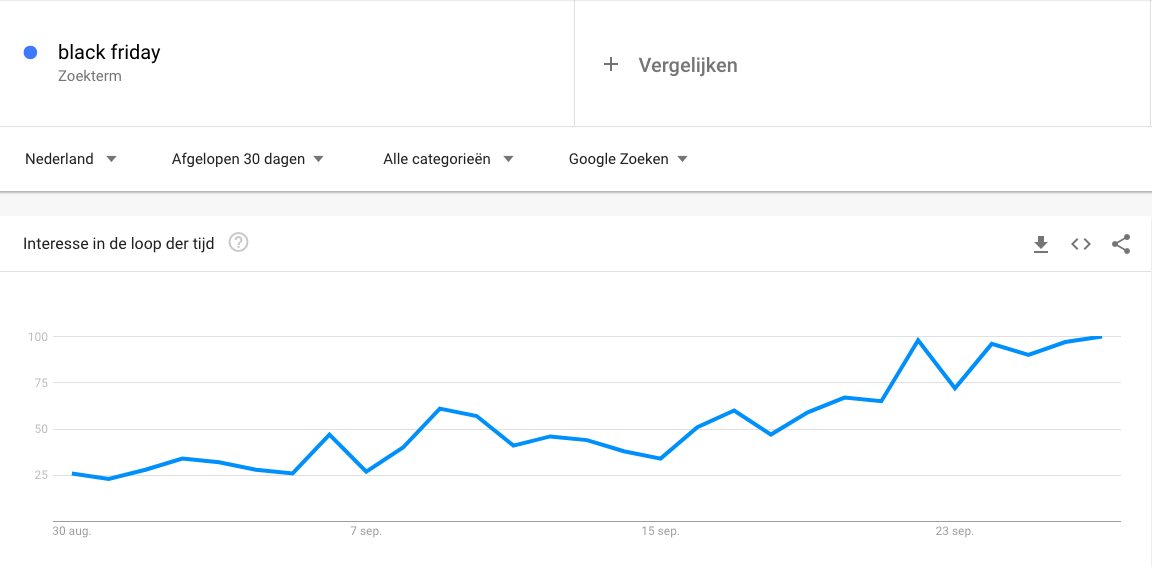Open the Nederland region dropdown
Viewport: 1152px width, 567px height.
[71, 159]
